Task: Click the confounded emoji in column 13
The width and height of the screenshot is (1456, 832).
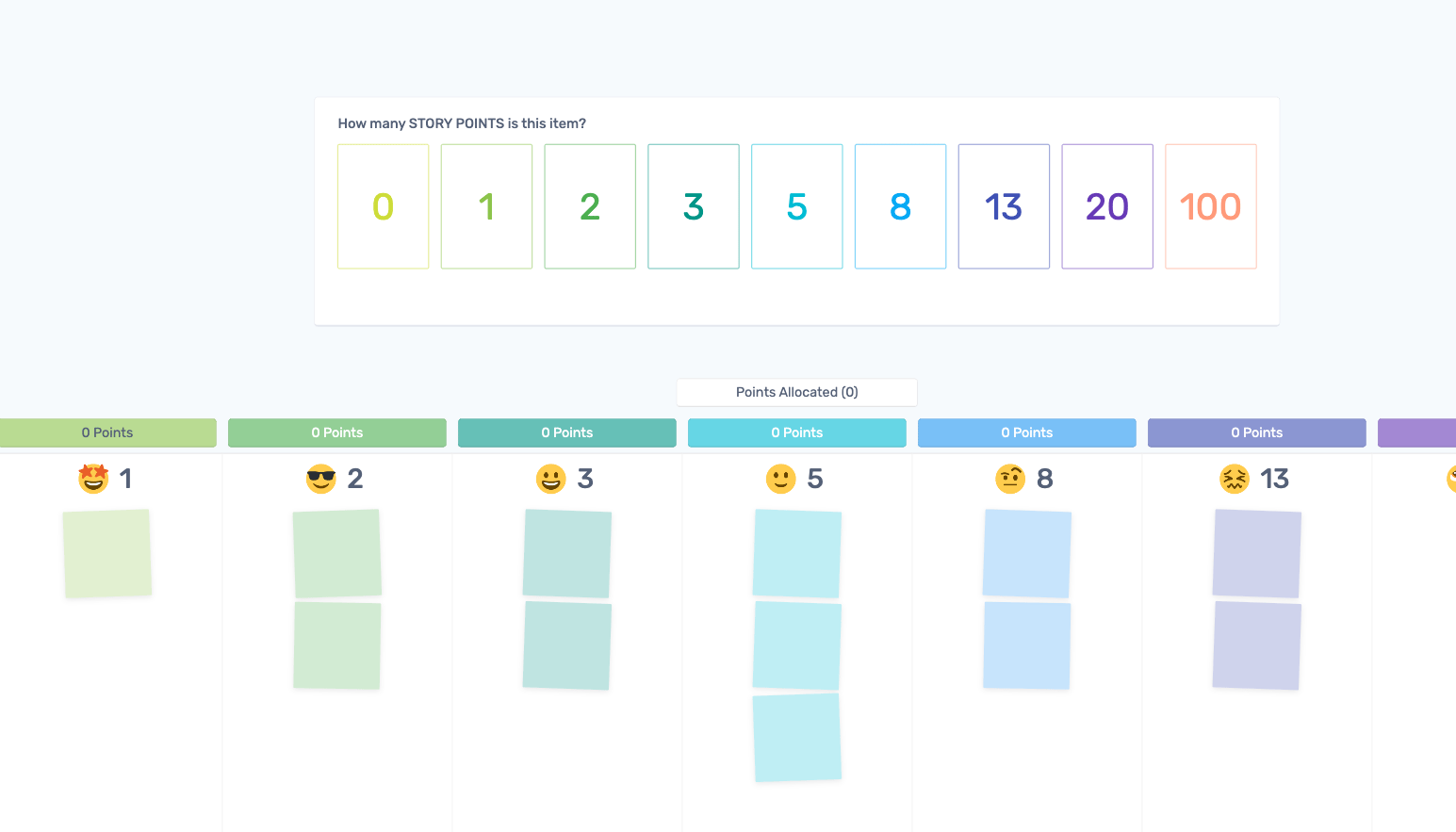Action: pyautogui.click(x=1235, y=479)
